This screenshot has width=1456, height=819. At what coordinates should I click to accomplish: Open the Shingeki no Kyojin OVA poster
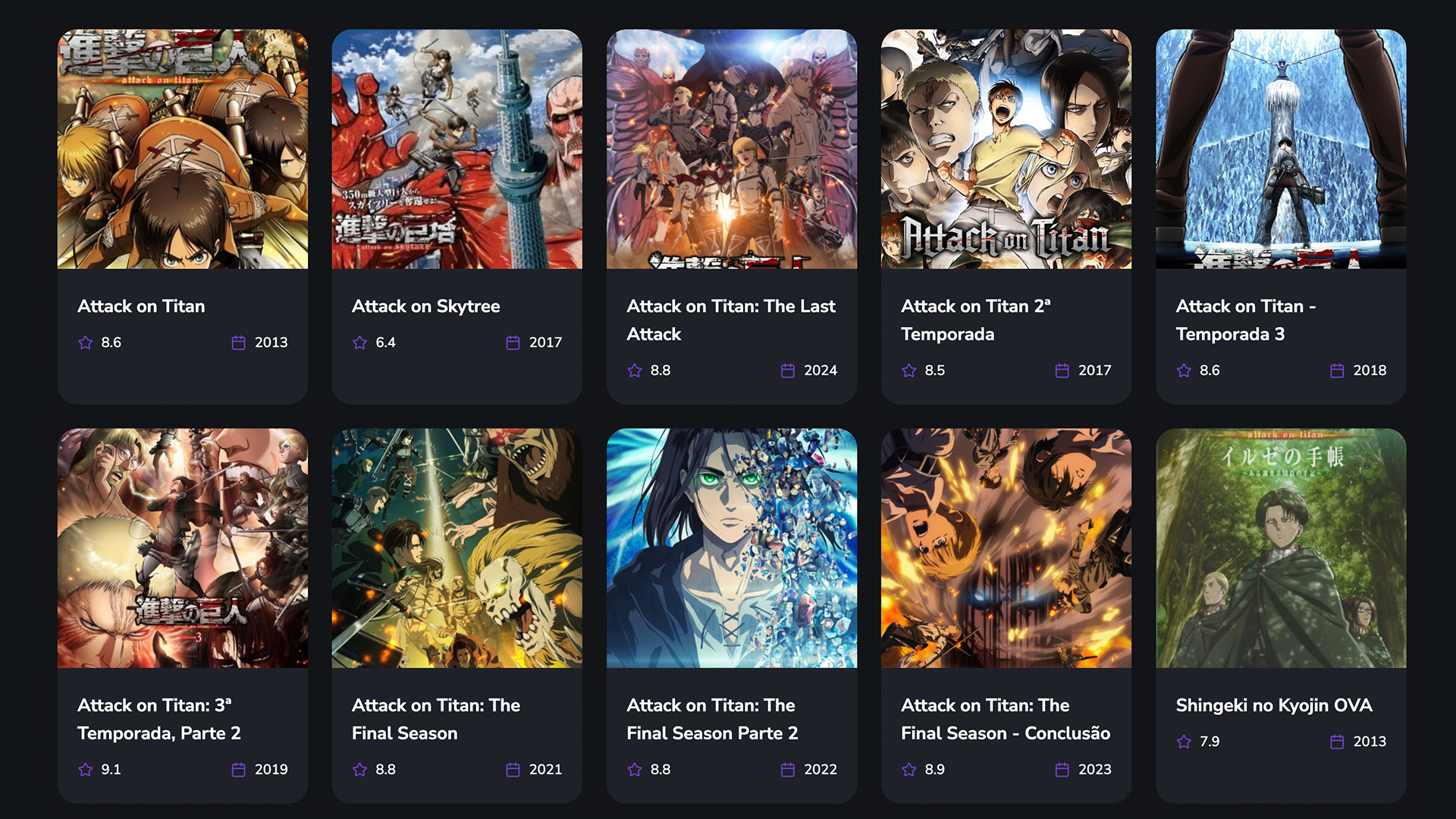point(1281,548)
